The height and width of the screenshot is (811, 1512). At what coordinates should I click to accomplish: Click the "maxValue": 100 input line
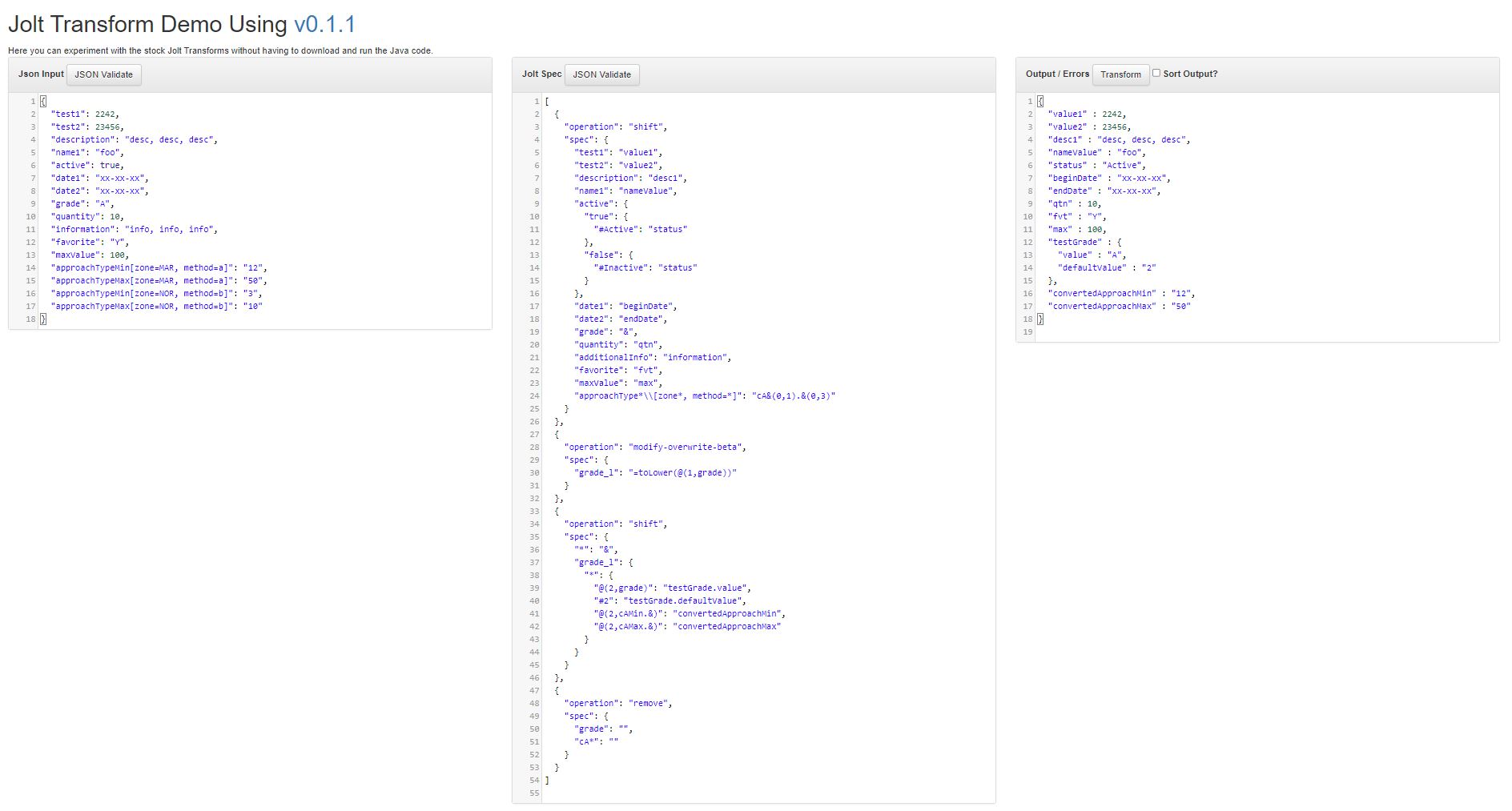90,255
